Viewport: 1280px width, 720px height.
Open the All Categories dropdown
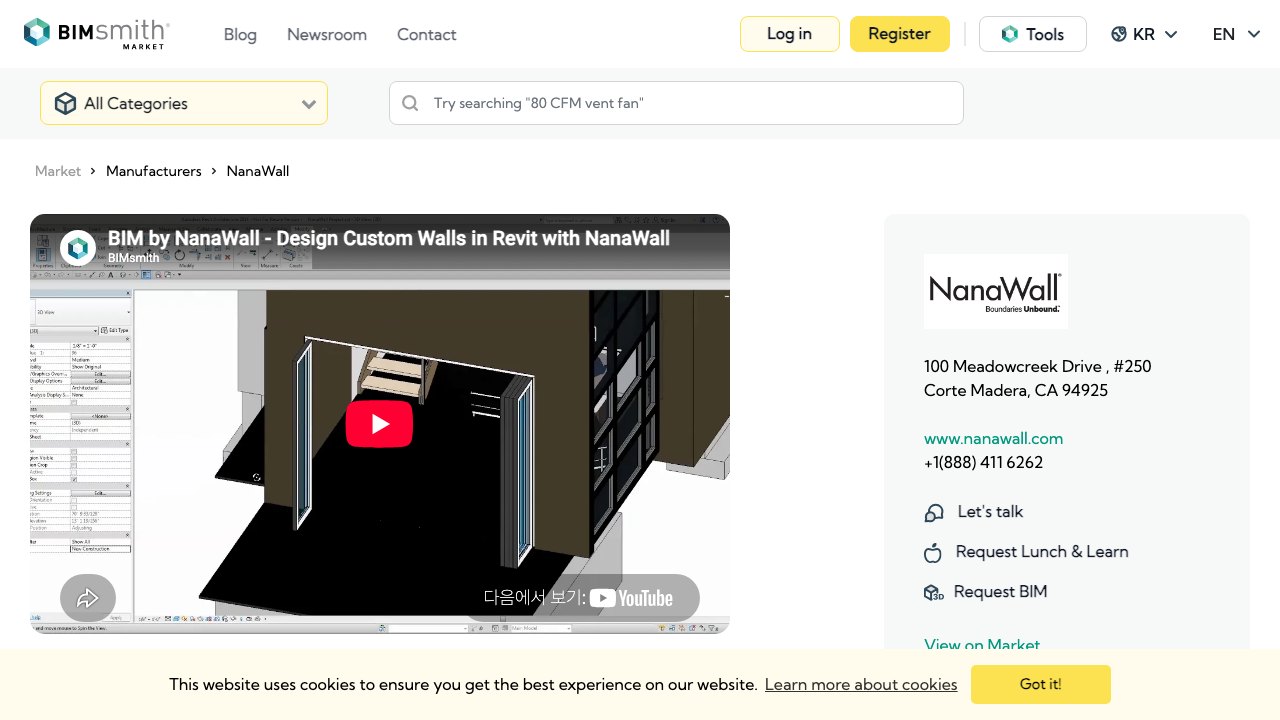point(184,103)
